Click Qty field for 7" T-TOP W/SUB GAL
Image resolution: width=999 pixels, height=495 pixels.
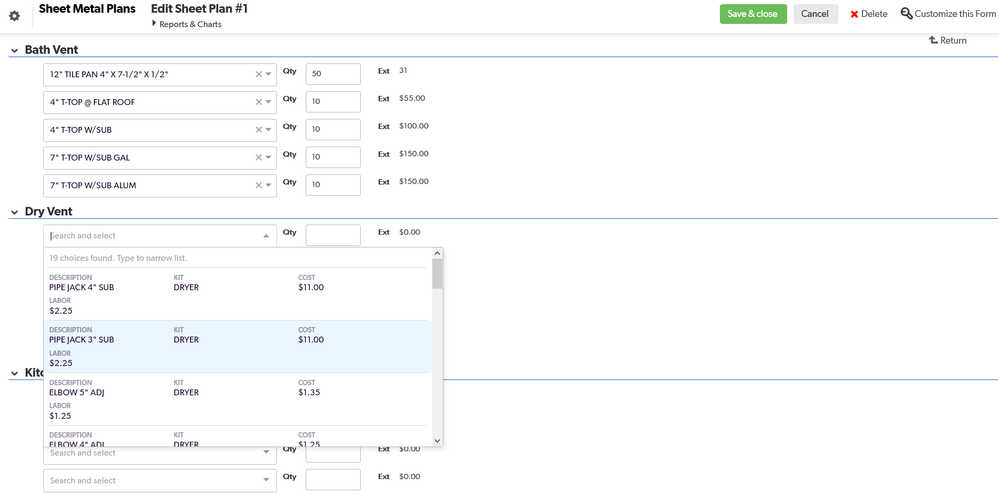(333, 157)
